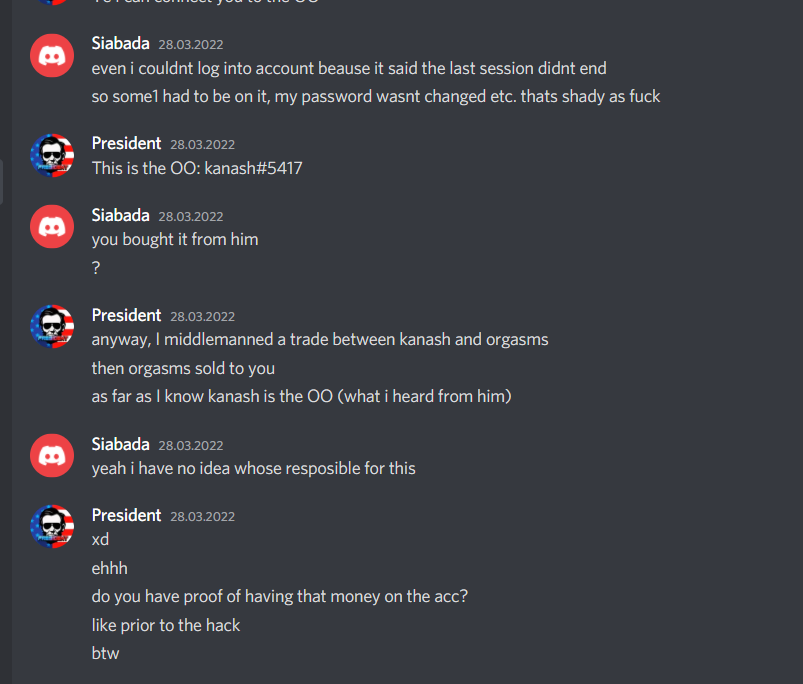Click username President above 'This is the OO'
This screenshot has height=684, width=803.
pos(126,143)
